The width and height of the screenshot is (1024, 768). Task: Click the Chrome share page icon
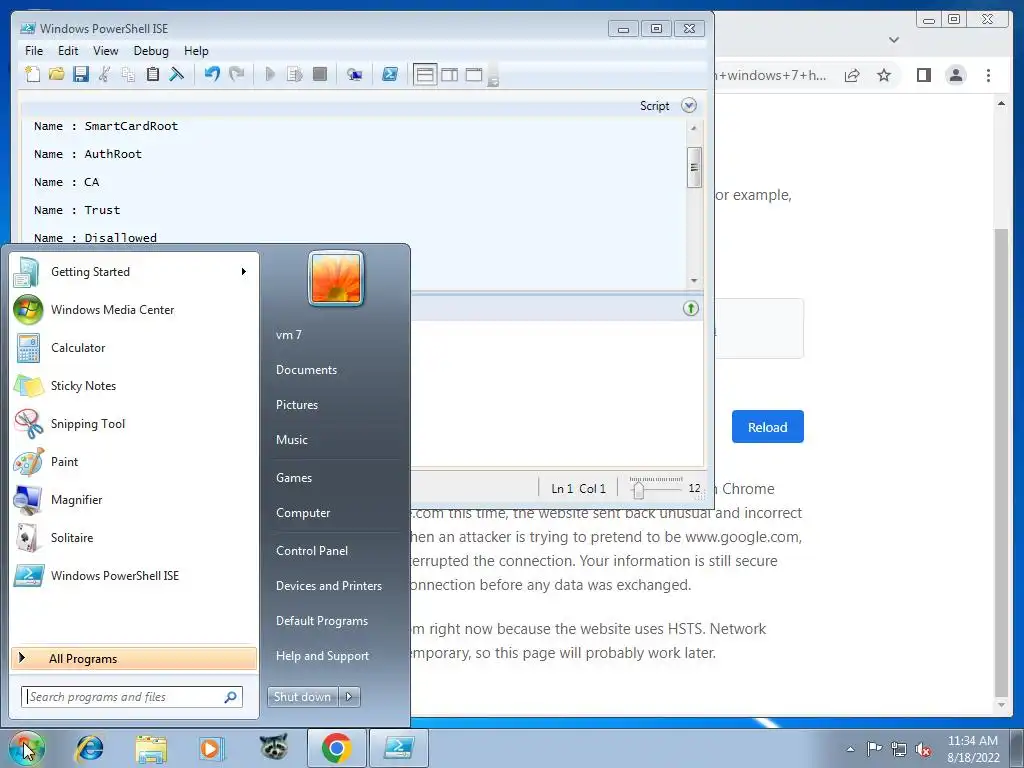tap(852, 75)
